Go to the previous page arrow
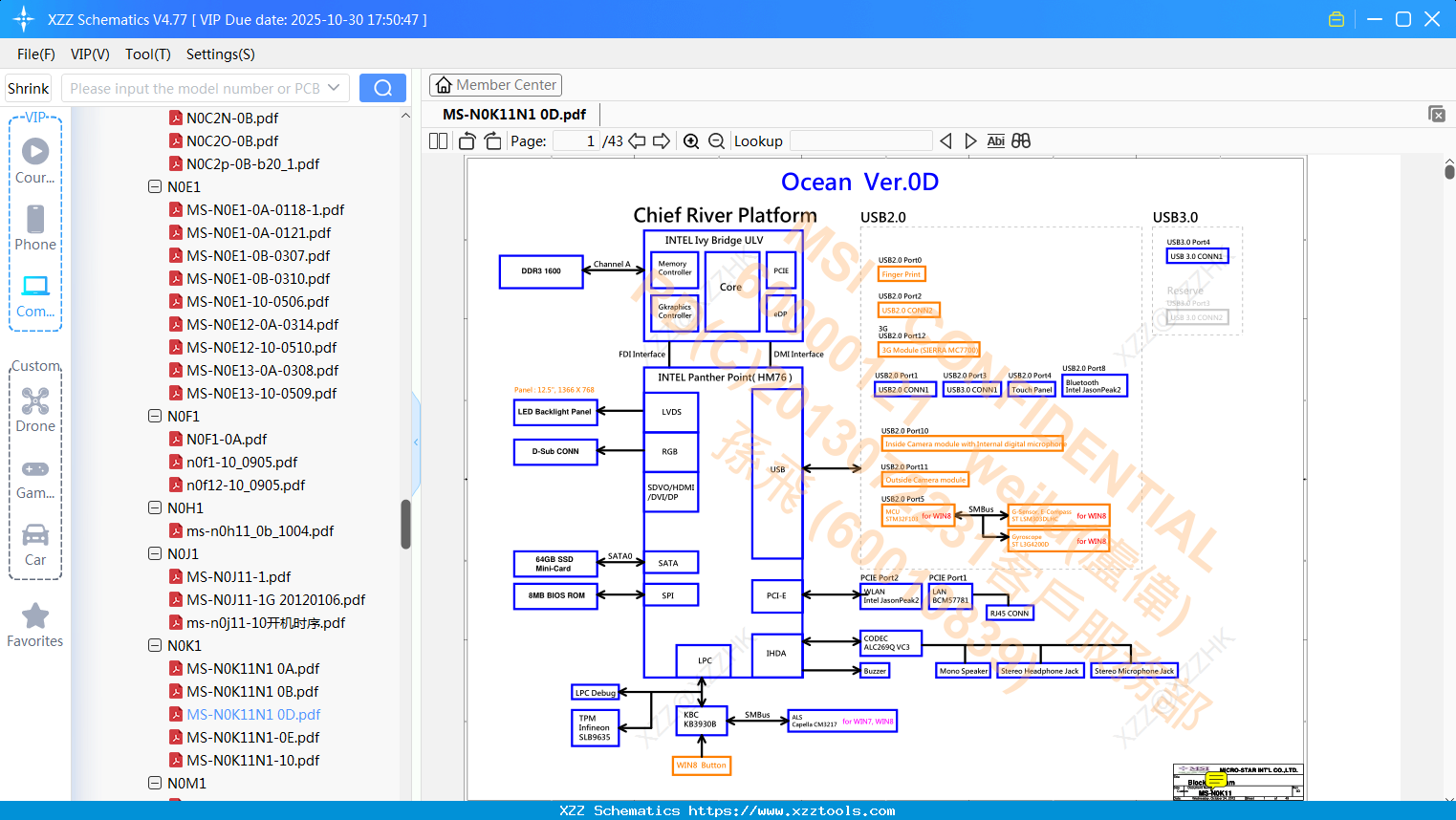The height and width of the screenshot is (820, 1456). point(637,141)
